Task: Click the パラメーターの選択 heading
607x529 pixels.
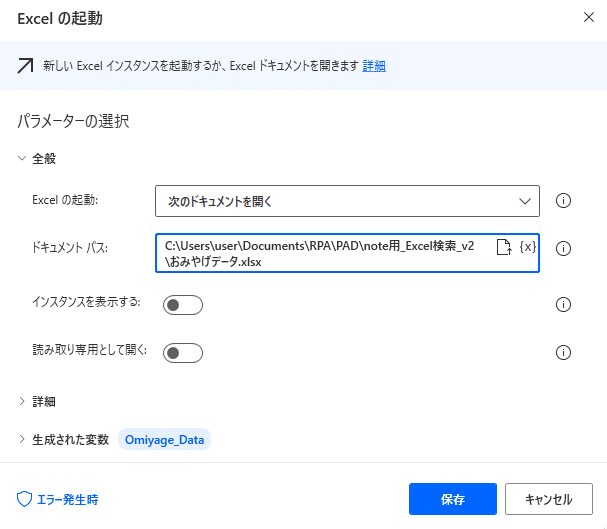Action: tap(73, 121)
